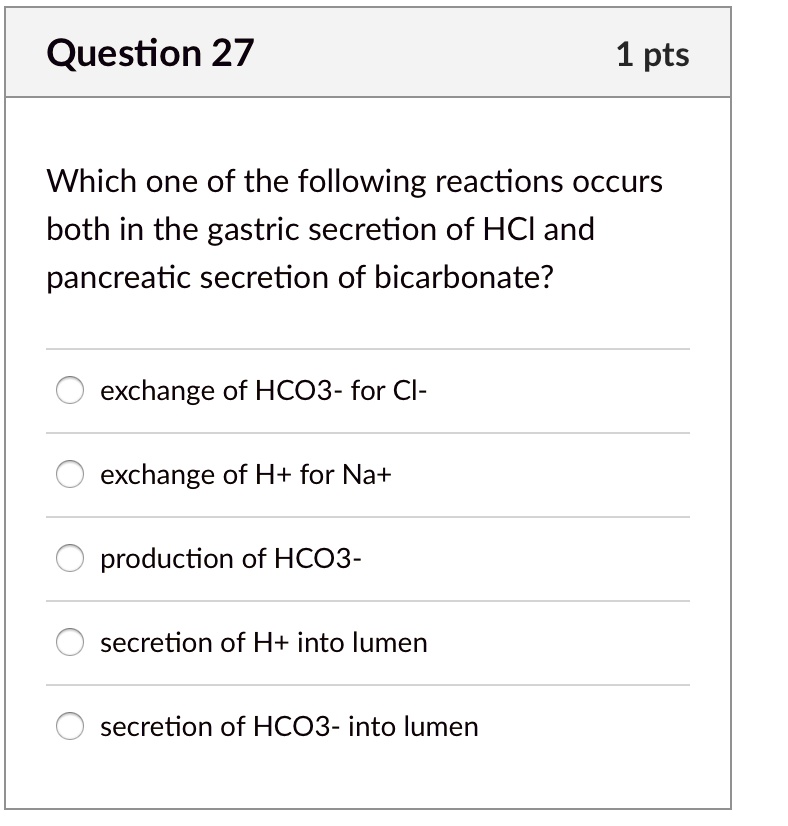Select the radio button for 'exchange of HCO3- for Cl-'

coord(69,391)
